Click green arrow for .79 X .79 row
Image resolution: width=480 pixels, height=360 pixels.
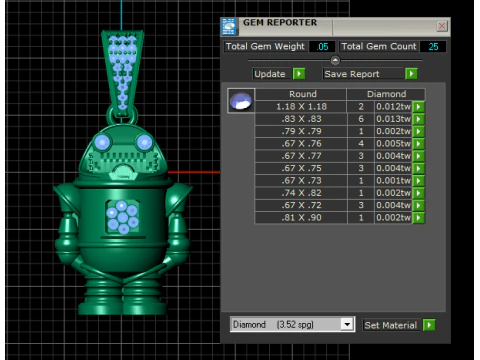pos(418,131)
